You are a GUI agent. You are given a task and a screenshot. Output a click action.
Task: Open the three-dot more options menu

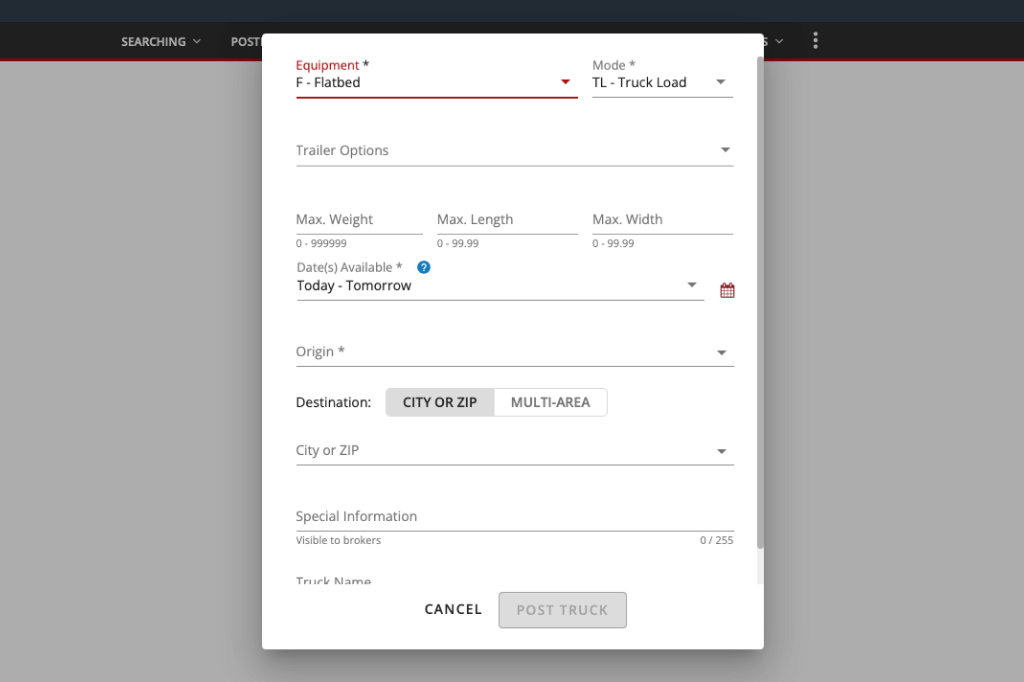tap(815, 41)
